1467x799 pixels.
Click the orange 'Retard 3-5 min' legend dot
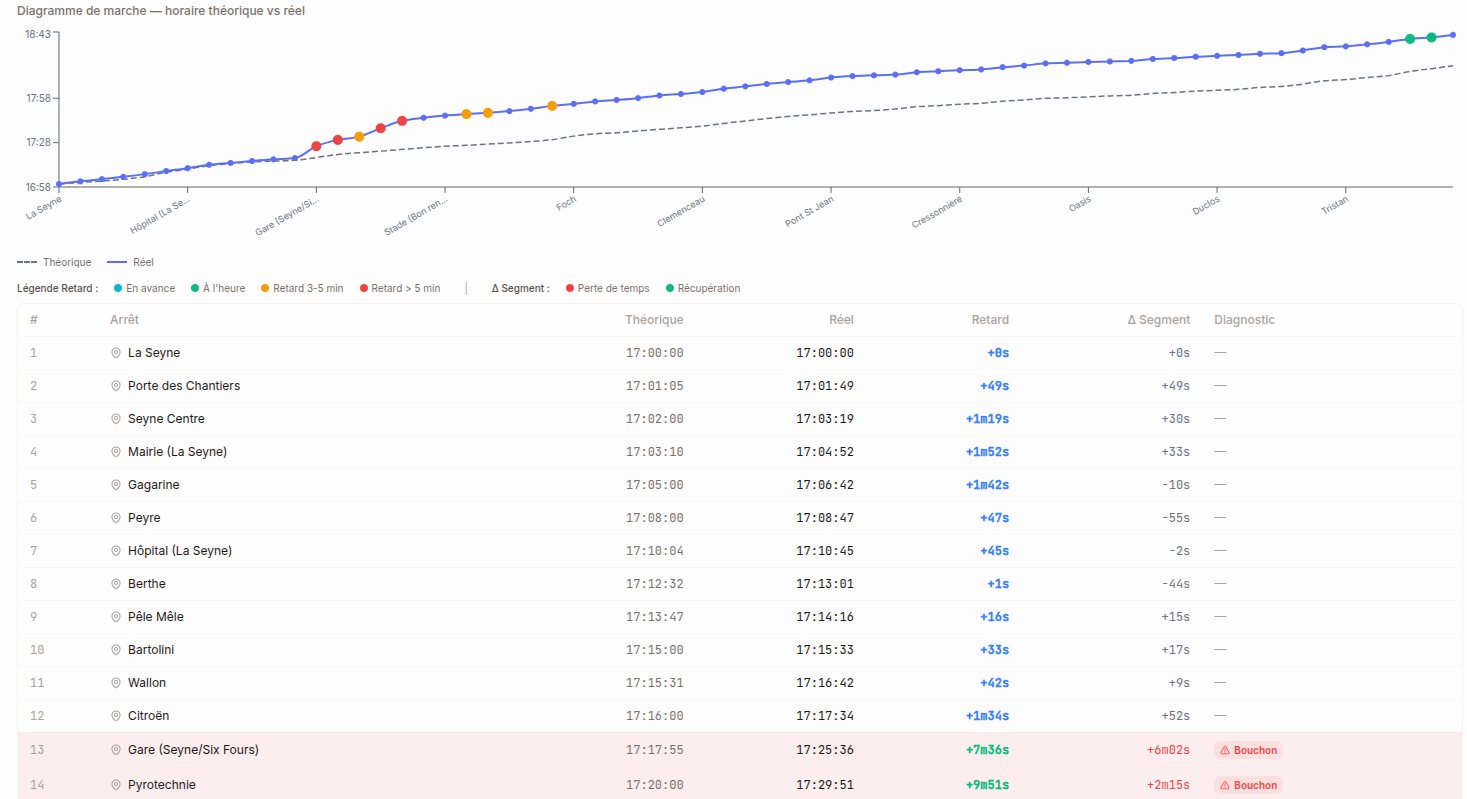[265, 288]
